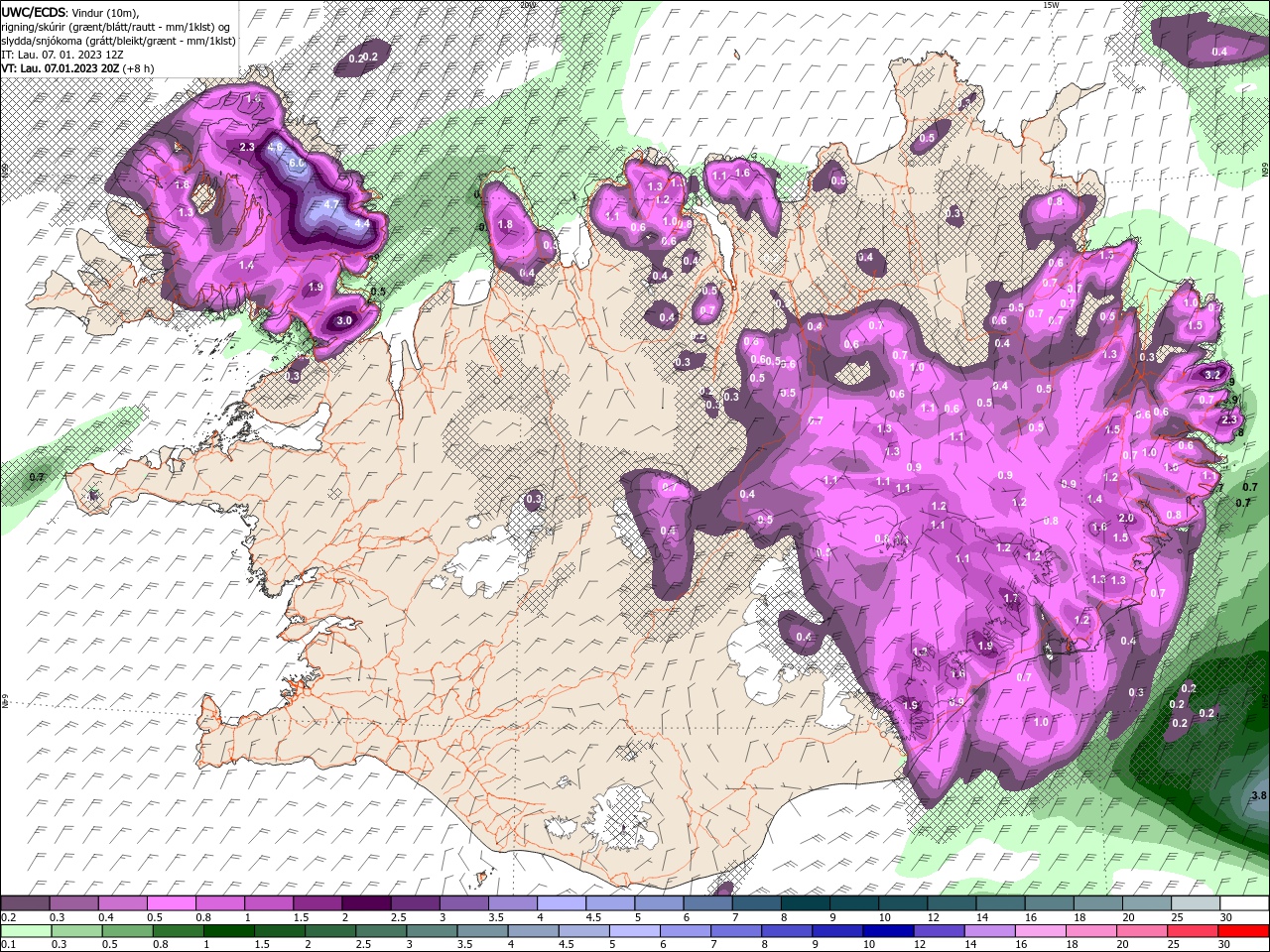Select the 6.0 precipitation value in the Westfjords
Viewport: 1270px width, 952px height.
tap(296, 163)
